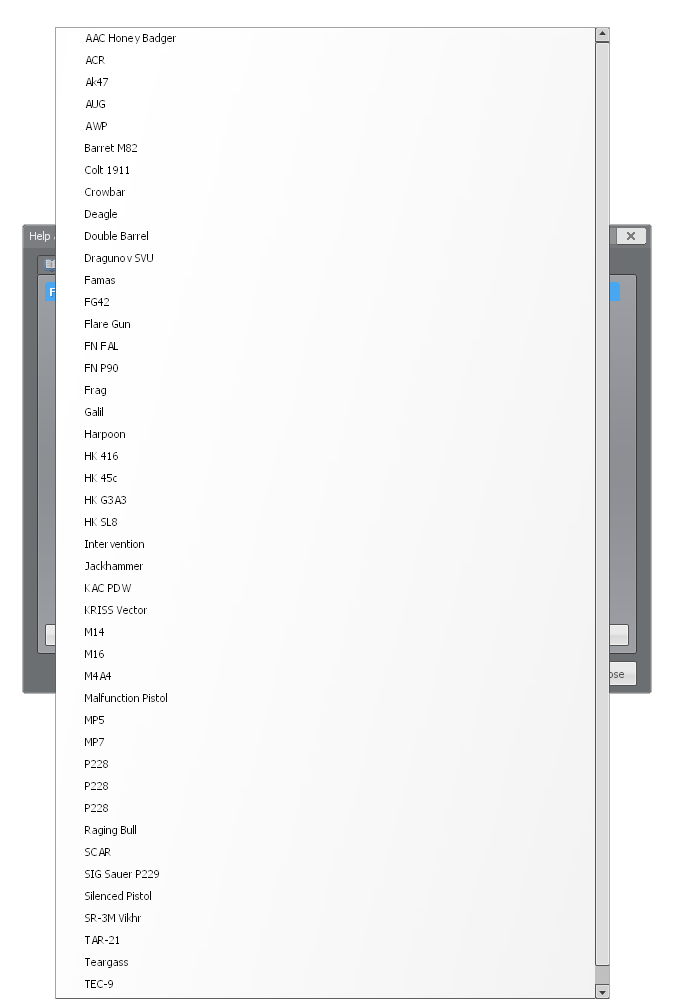Select Barret M82 weapon
This screenshot has width=680, height=999.
coord(325,148)
